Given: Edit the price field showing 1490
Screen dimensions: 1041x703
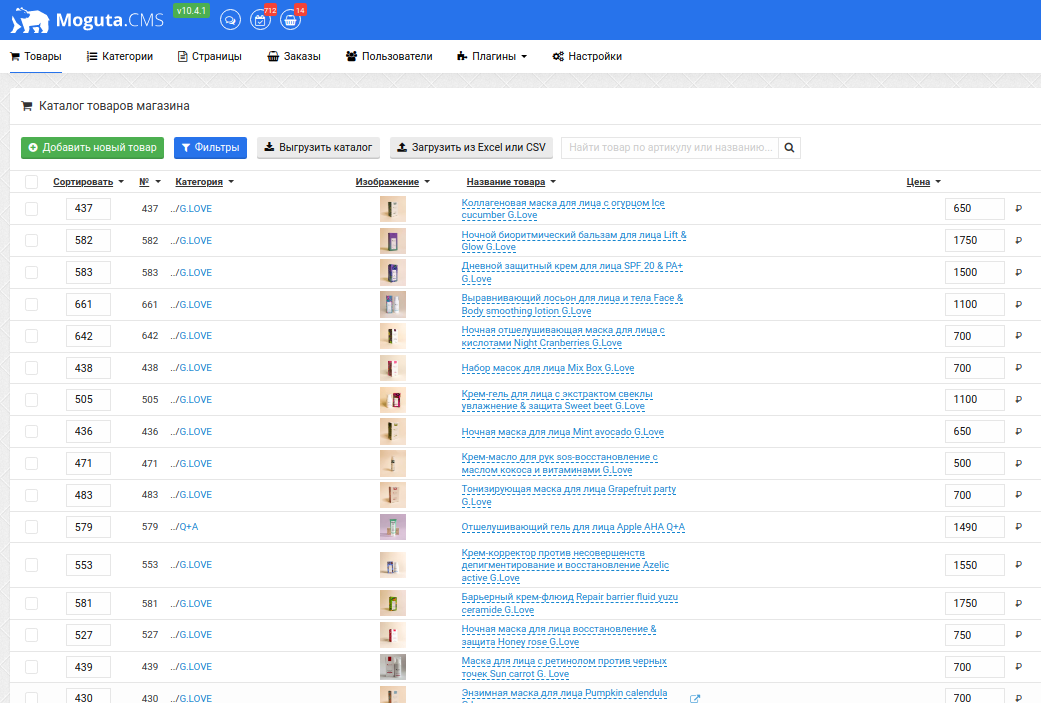Looking at the screenshot, I should [975, 527].
